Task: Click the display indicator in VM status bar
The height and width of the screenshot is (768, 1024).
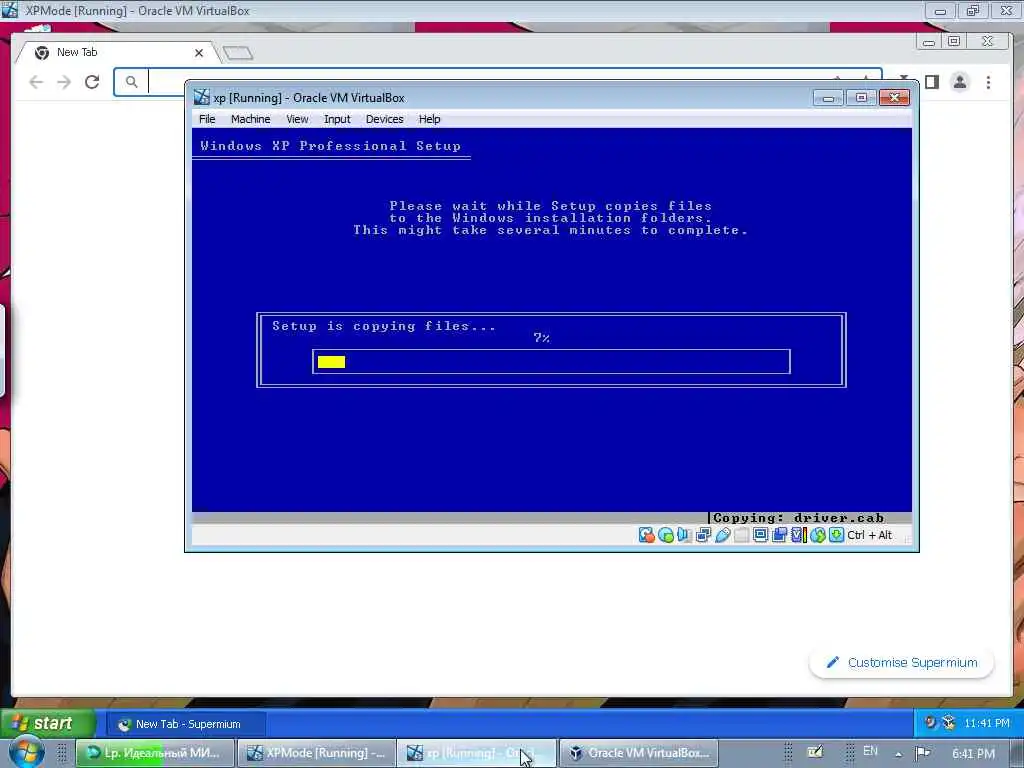Action: pos(760,536)
